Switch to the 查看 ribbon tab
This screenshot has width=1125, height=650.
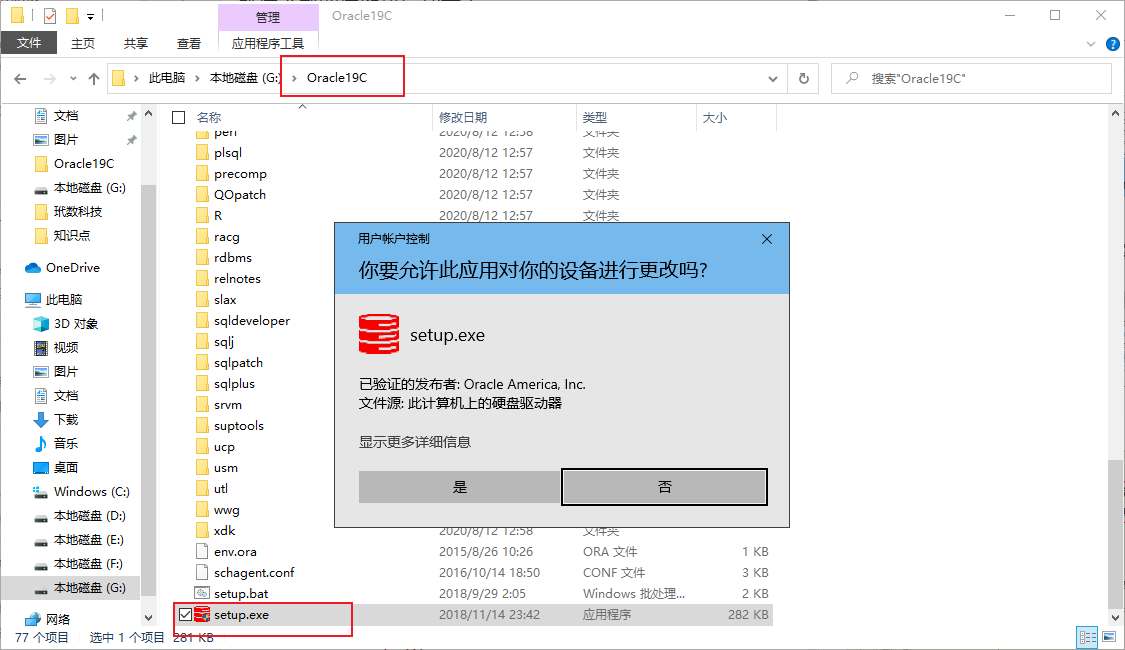point(189,43)
